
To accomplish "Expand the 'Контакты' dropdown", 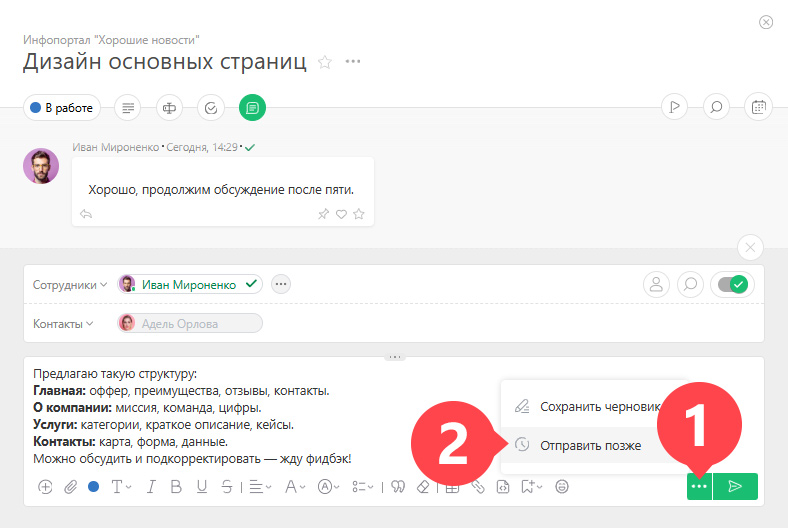I will [63, 324].
